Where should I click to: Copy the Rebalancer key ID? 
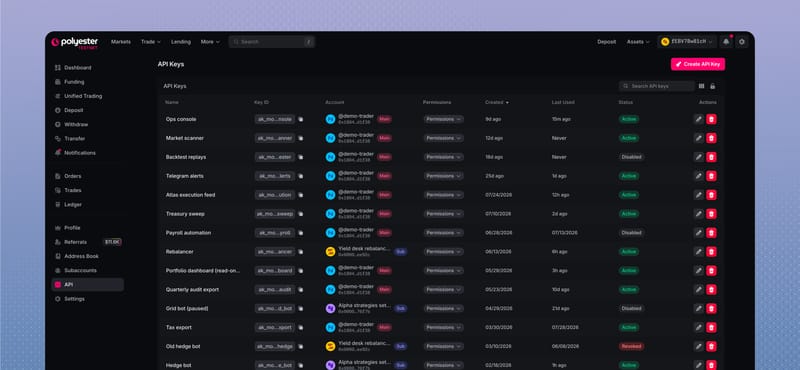[x=301, y=252]
